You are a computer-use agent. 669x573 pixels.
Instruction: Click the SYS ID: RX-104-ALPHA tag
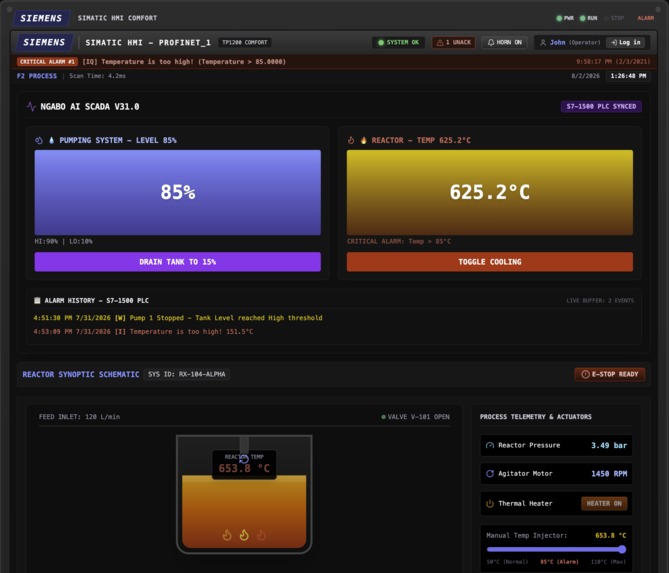186,374
